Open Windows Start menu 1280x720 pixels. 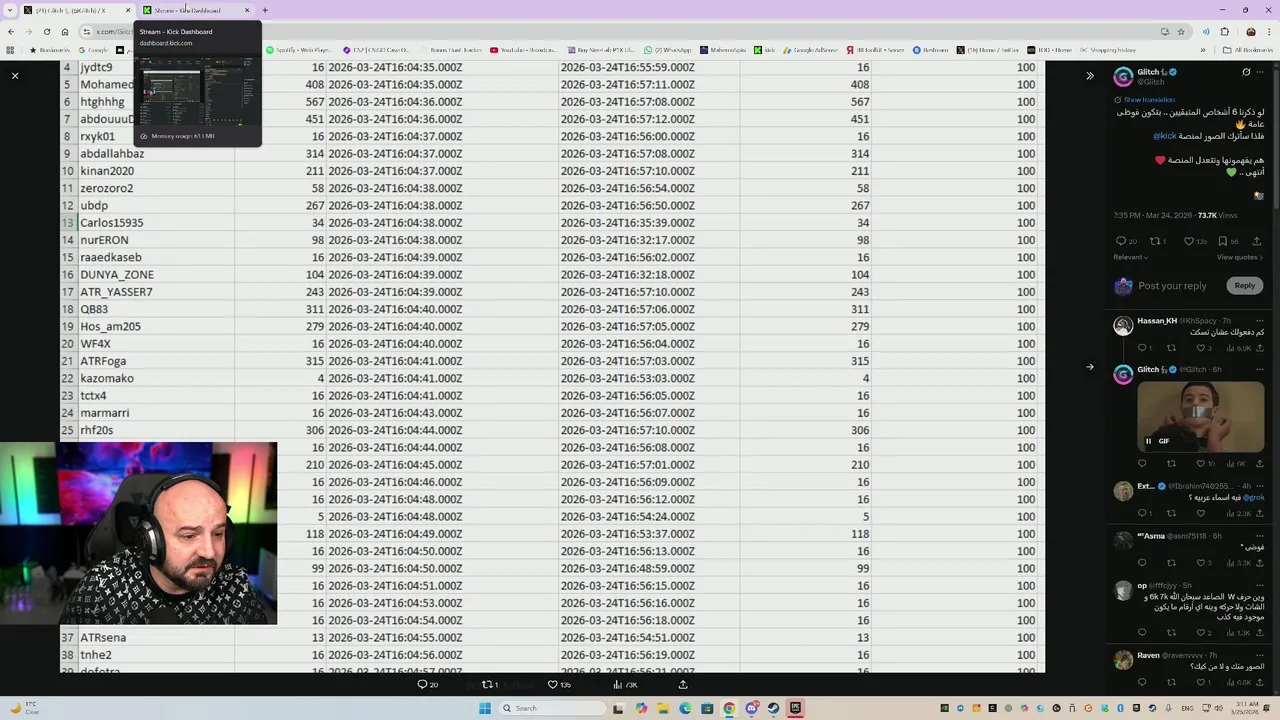(485, 708)
